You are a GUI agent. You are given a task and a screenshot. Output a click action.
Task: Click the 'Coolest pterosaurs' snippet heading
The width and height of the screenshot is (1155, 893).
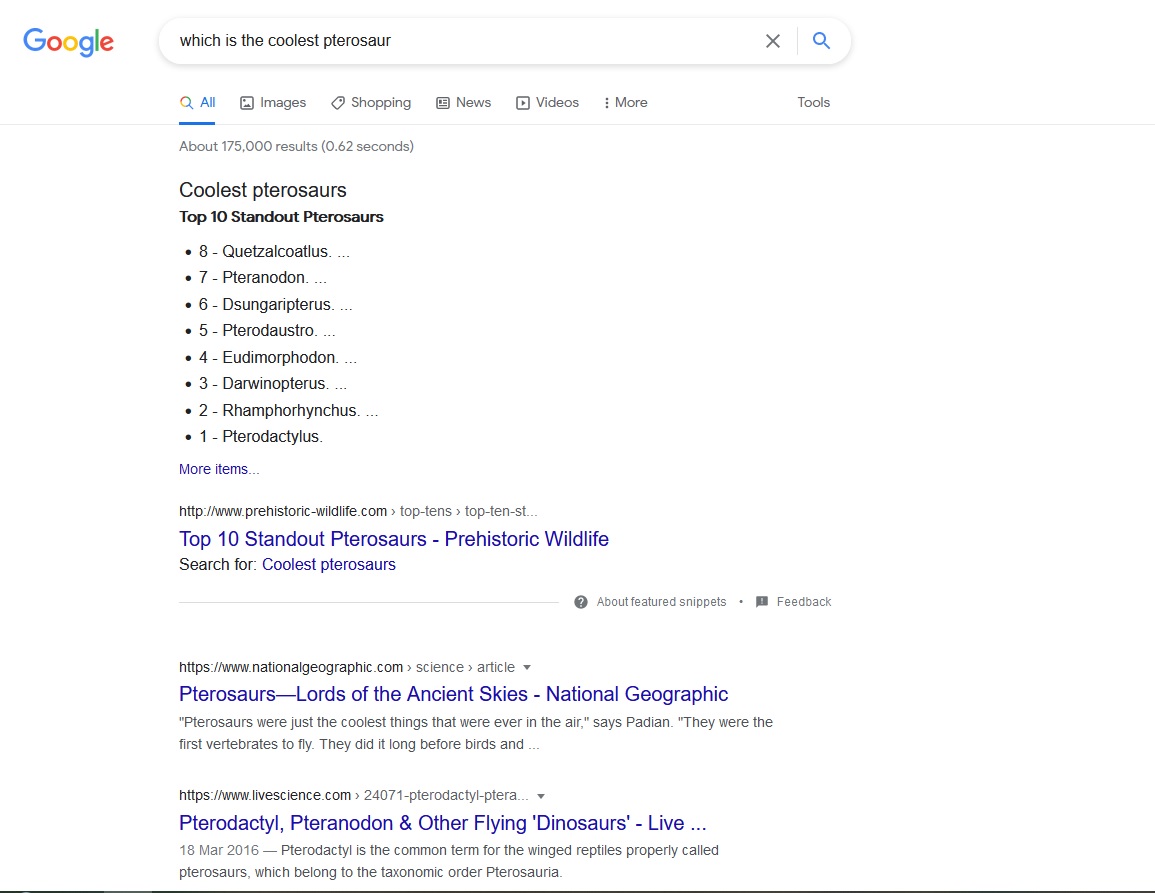coord(263,190)
